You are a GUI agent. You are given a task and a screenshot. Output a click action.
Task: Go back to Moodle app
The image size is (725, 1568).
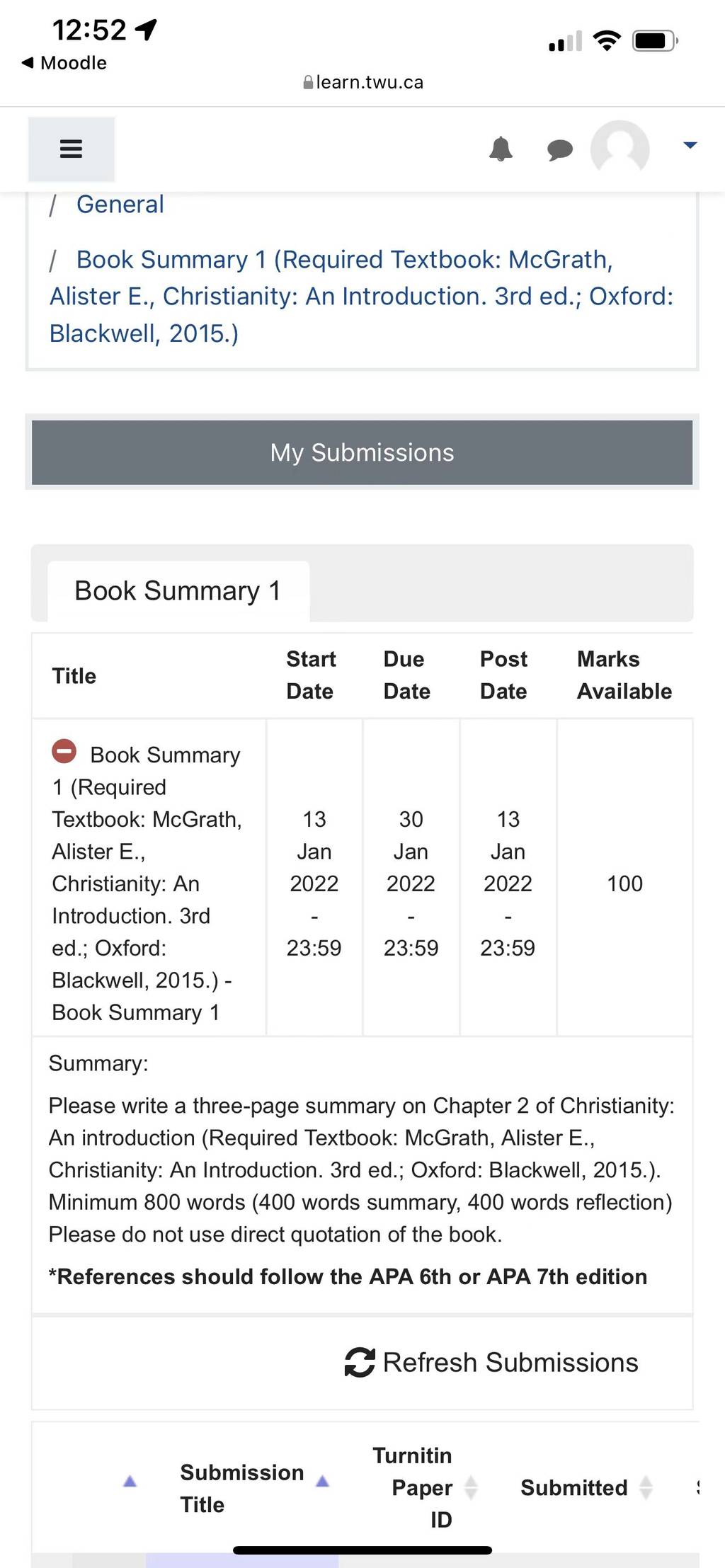tap(64, 62)
